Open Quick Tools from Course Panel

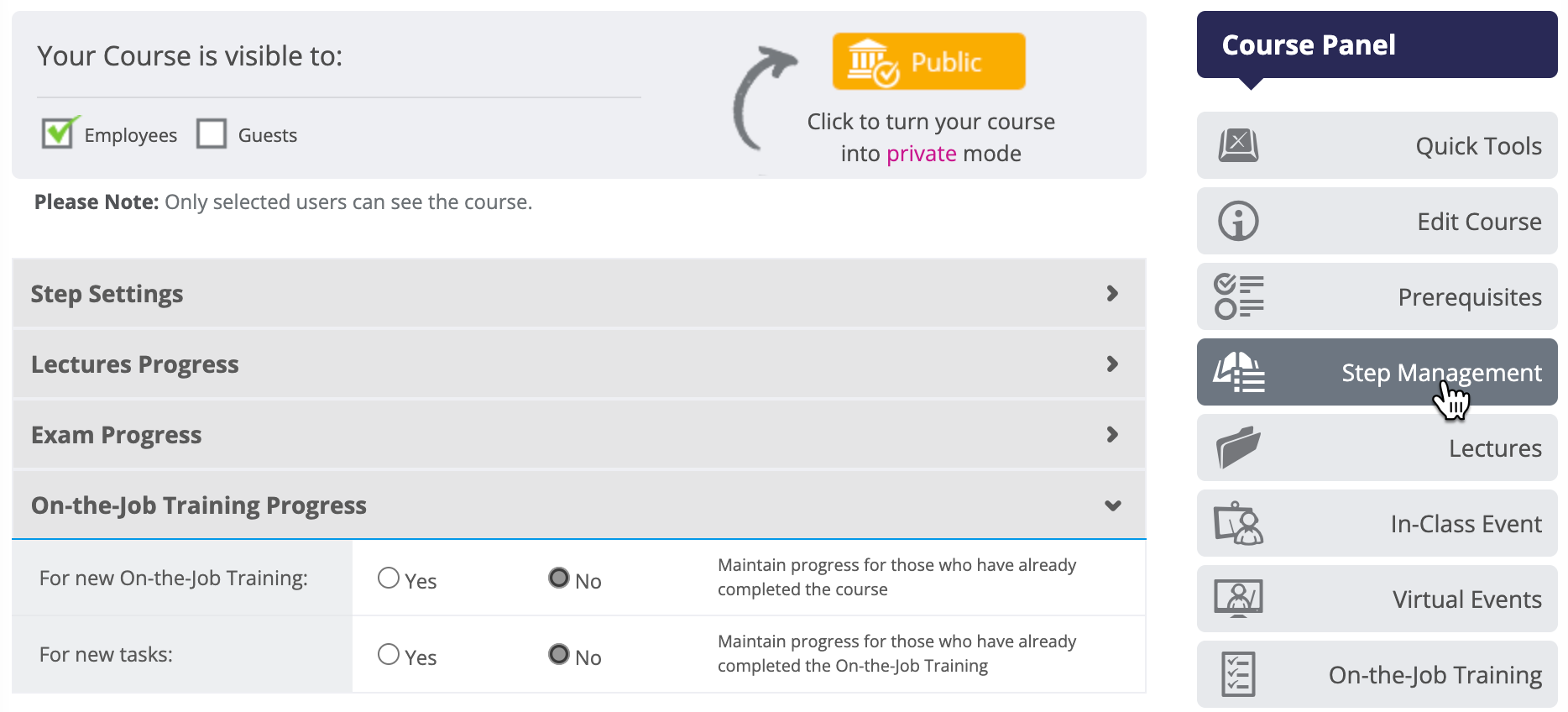click(x=1377, y=145)
